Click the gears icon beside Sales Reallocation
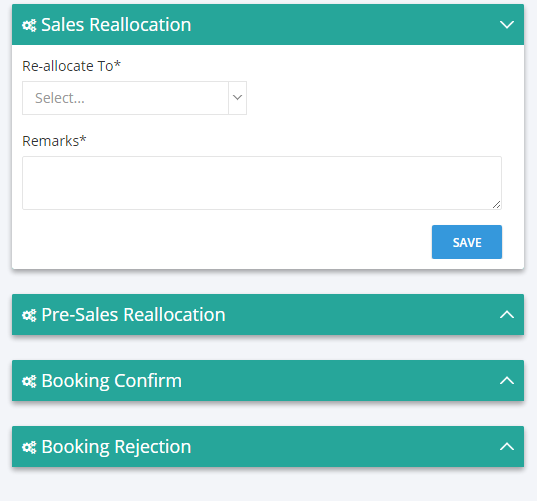Screen dimensions: 537x501 click(29, 25)
